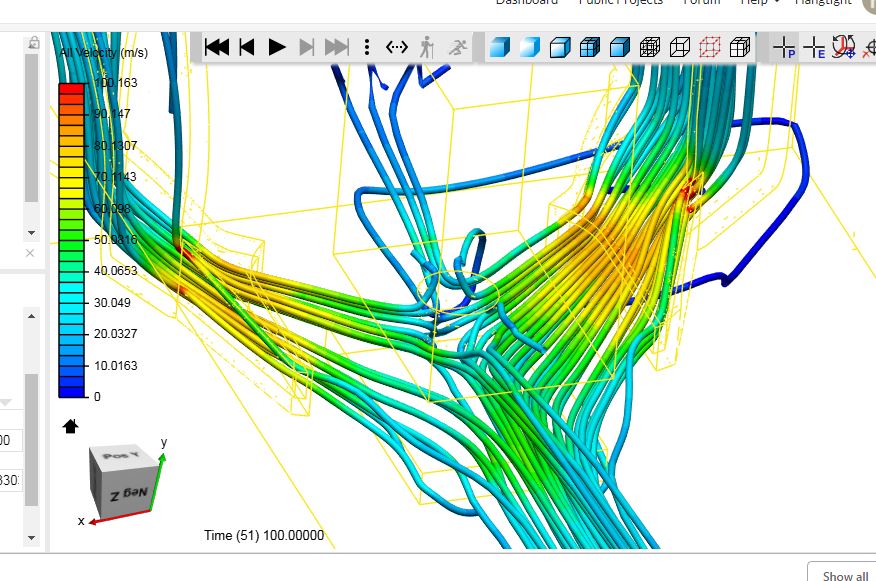Image resolution: width=876 pixels, height=581 pixels.
Task: Click the up arrow of the lower left scrollbar
Action: tap(31, 316)
